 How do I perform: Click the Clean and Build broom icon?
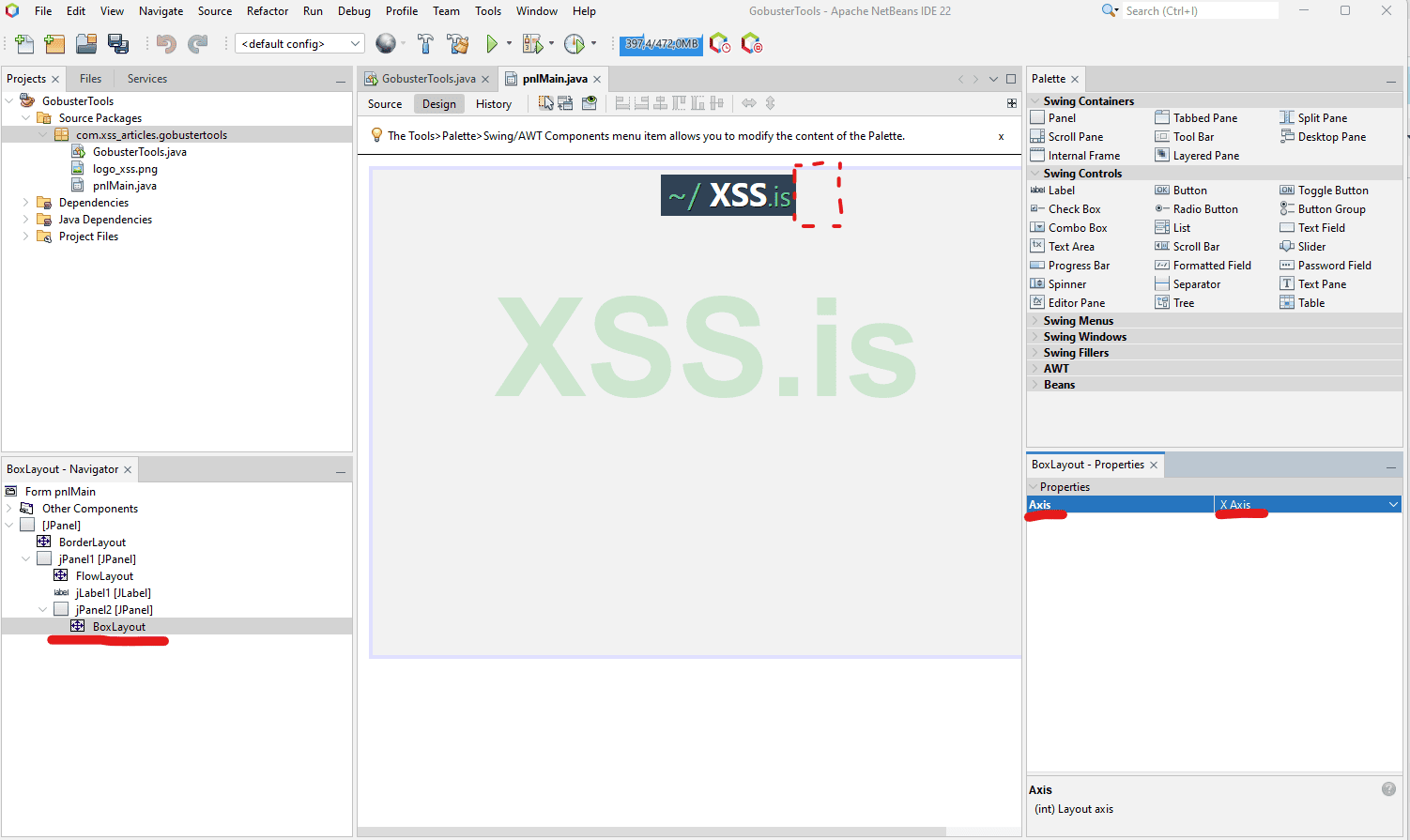458,43
